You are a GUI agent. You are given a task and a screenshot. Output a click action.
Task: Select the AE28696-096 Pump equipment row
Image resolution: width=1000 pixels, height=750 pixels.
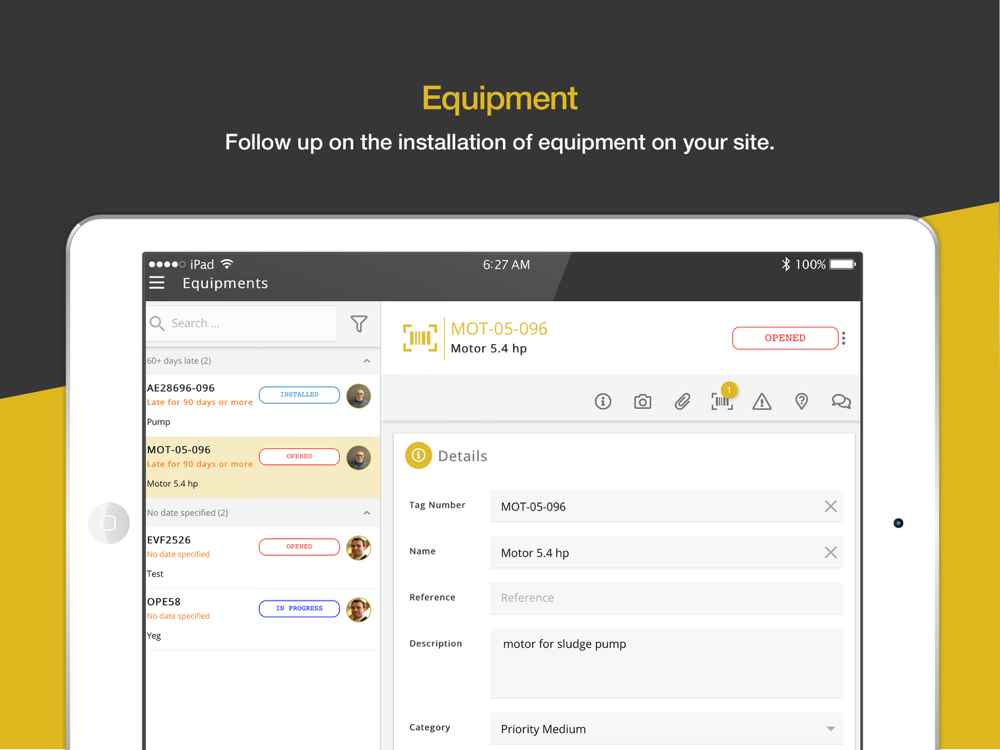click(x=263, y=405)
